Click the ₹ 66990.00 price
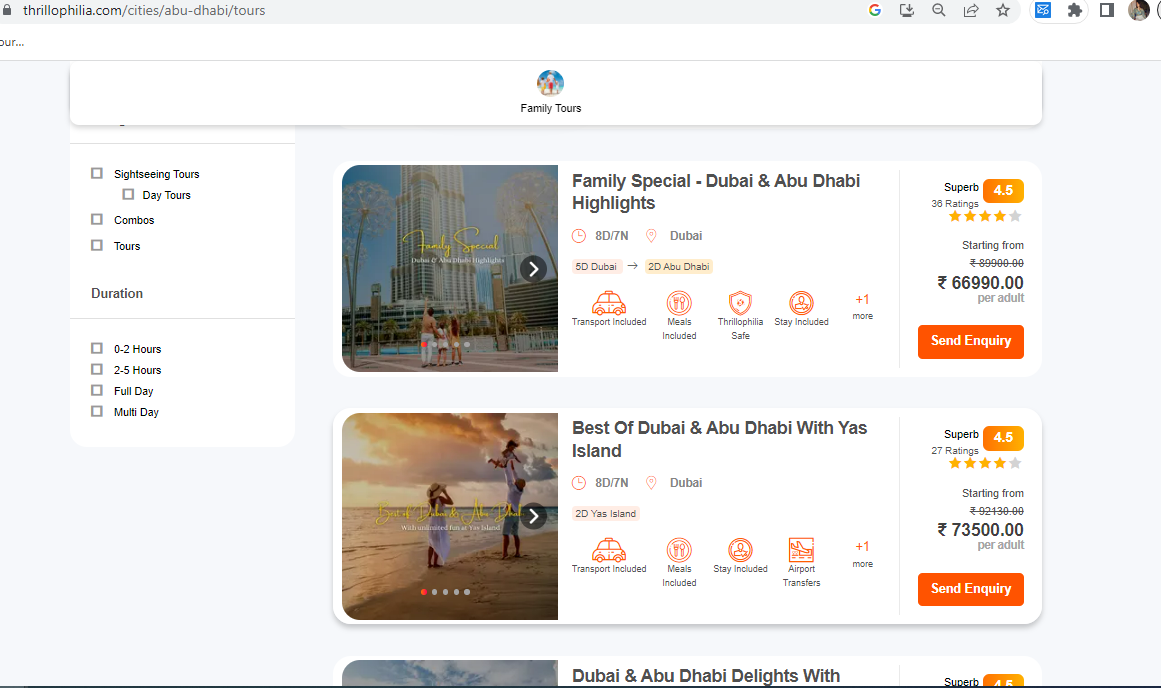The width and height of the screenshot is (1161, 688). click(x=980, y=283)
